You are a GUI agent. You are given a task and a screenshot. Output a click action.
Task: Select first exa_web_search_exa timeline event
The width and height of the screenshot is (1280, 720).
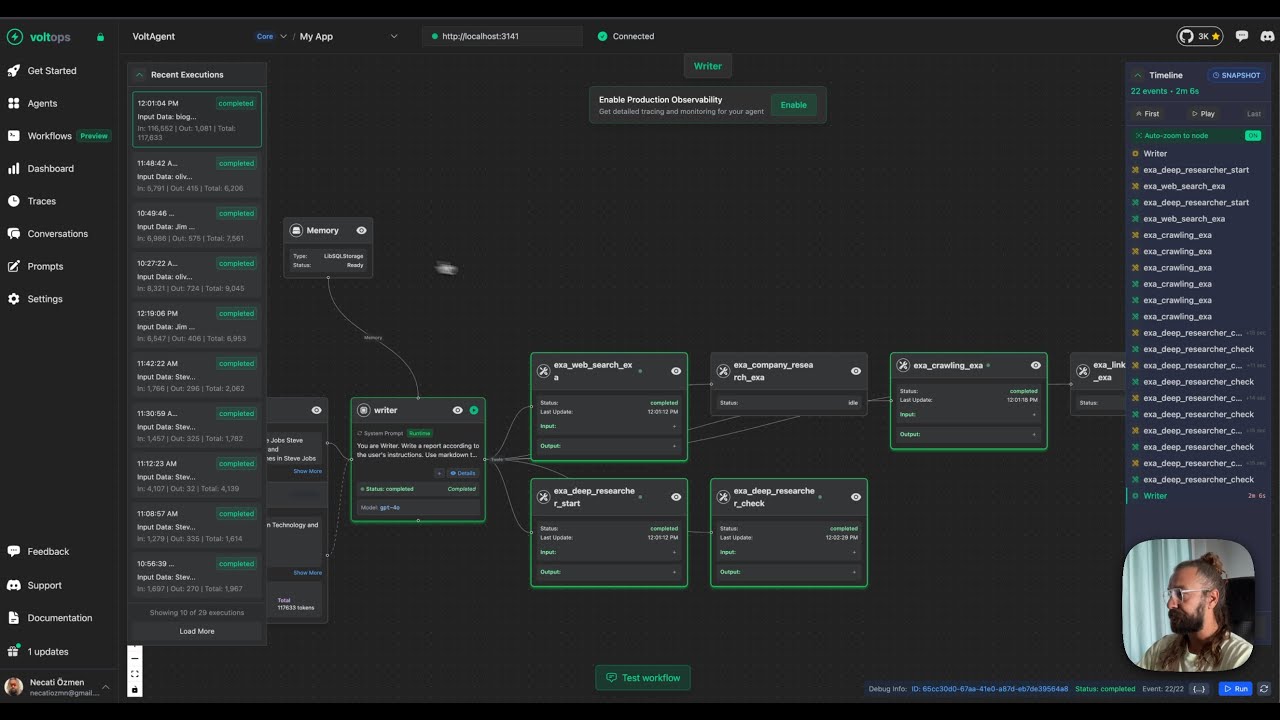tap(1196, 186)
